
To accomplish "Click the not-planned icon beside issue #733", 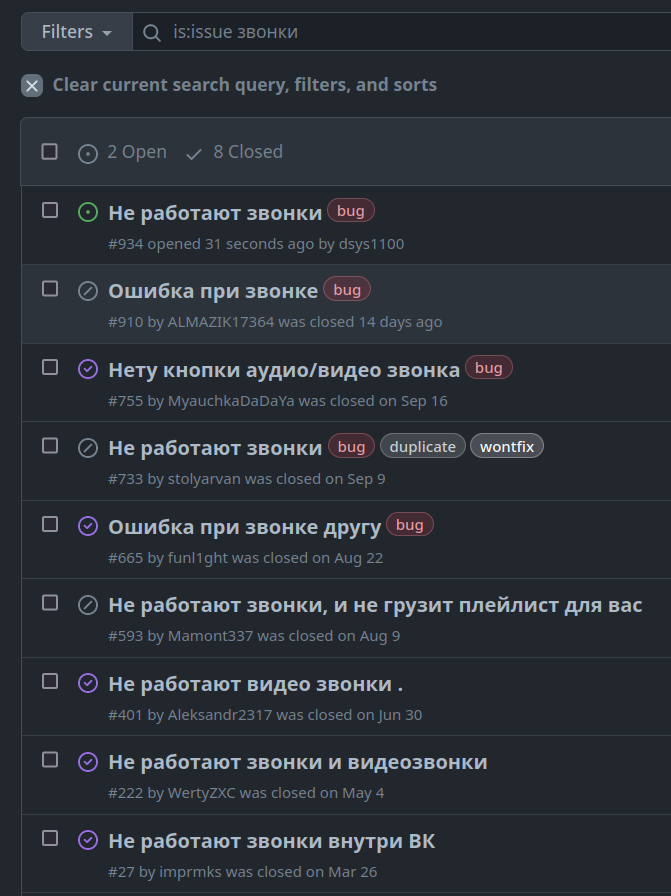I will (87, 447).
